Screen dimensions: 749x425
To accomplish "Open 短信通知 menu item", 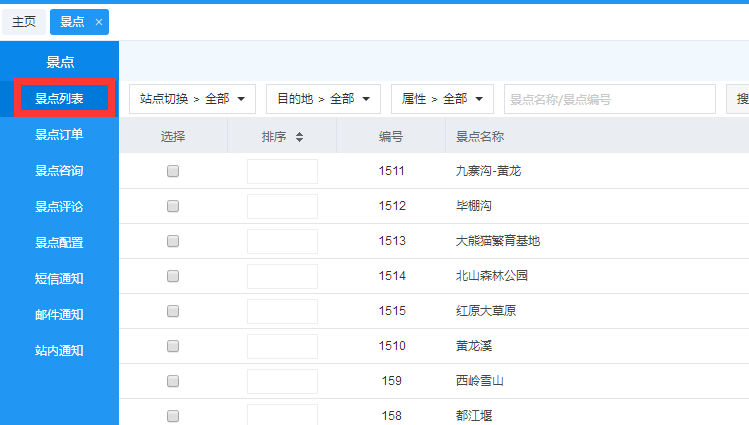I will (59, 279).
